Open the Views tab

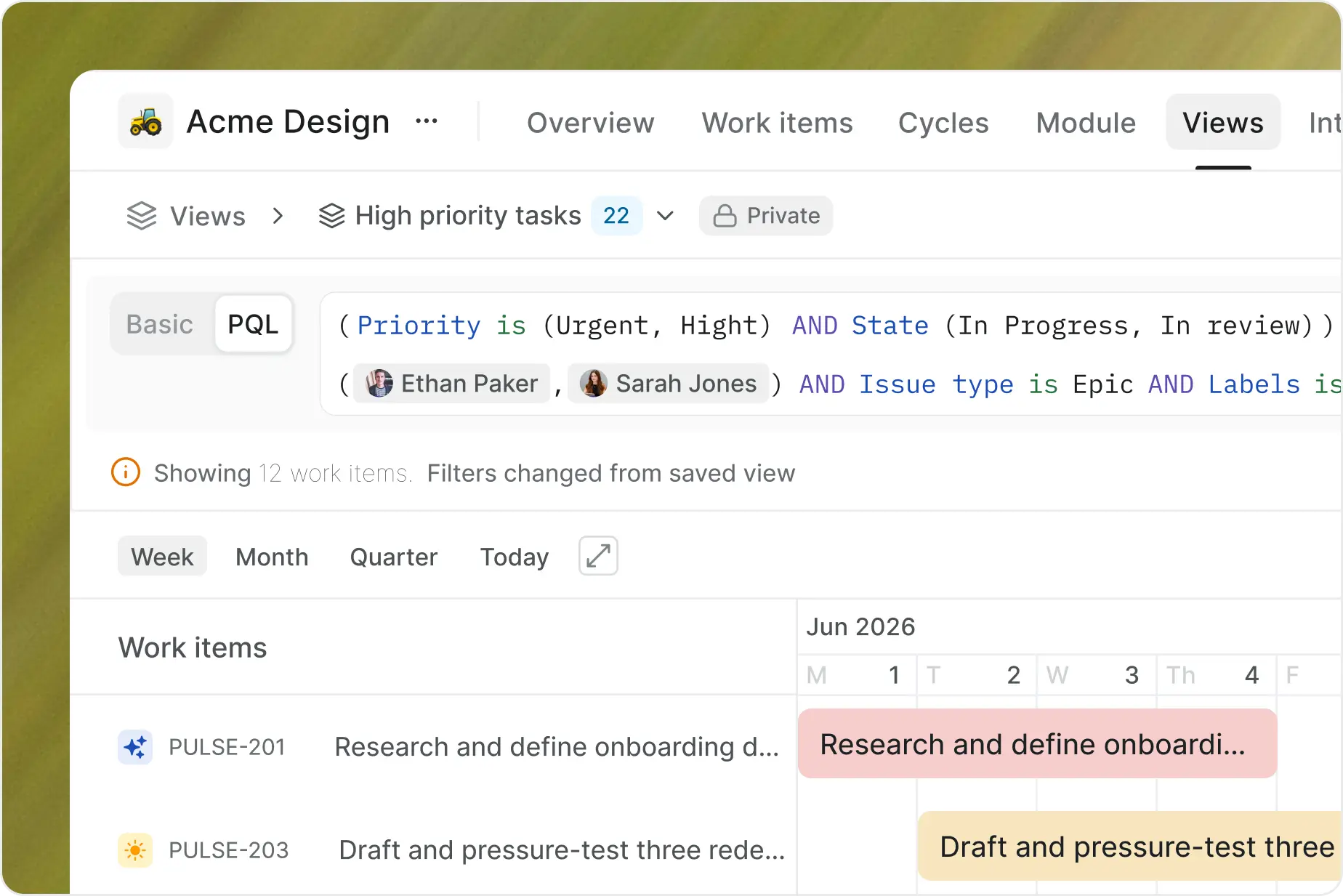1223,122
